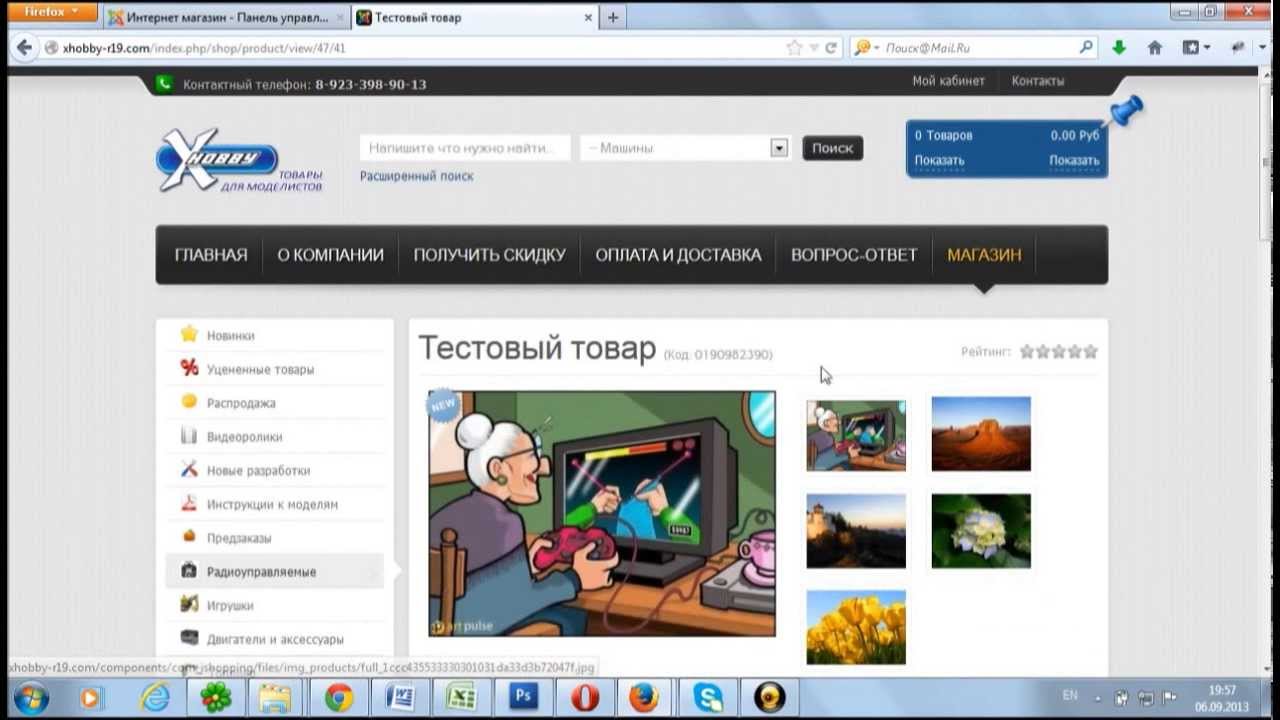Select the yellow tulips thumbnail
The width and height of the screenshot is (1280, 720).
pos(856,627)
